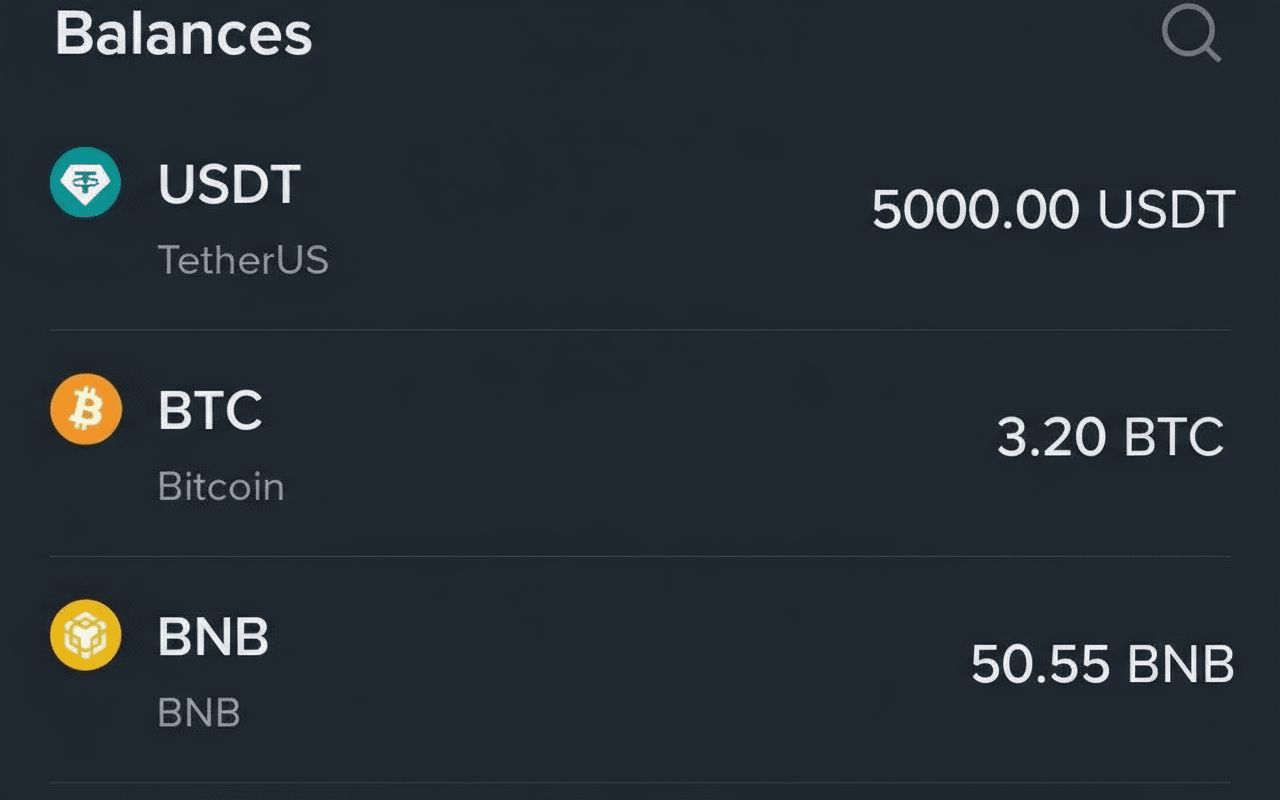Click the green Tether coin icon
This screenshot has height=800, width=1280.
click(86, 184)
